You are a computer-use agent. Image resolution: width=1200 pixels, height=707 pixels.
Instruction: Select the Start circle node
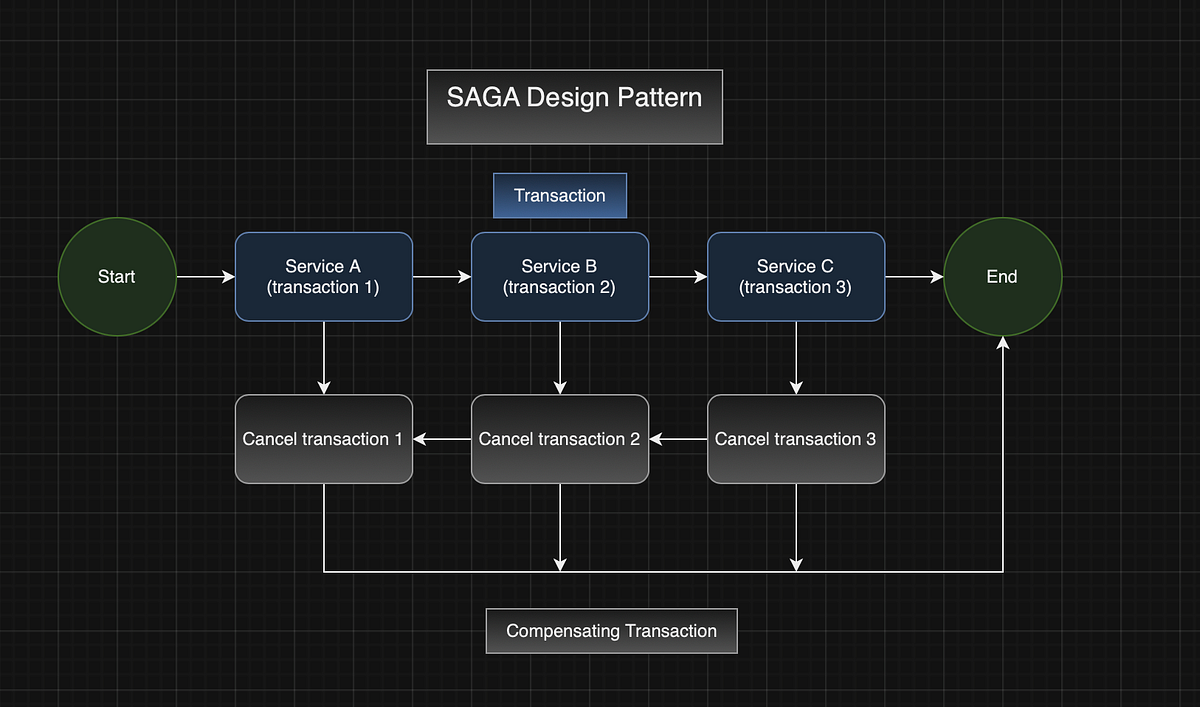tap(116, 276)
